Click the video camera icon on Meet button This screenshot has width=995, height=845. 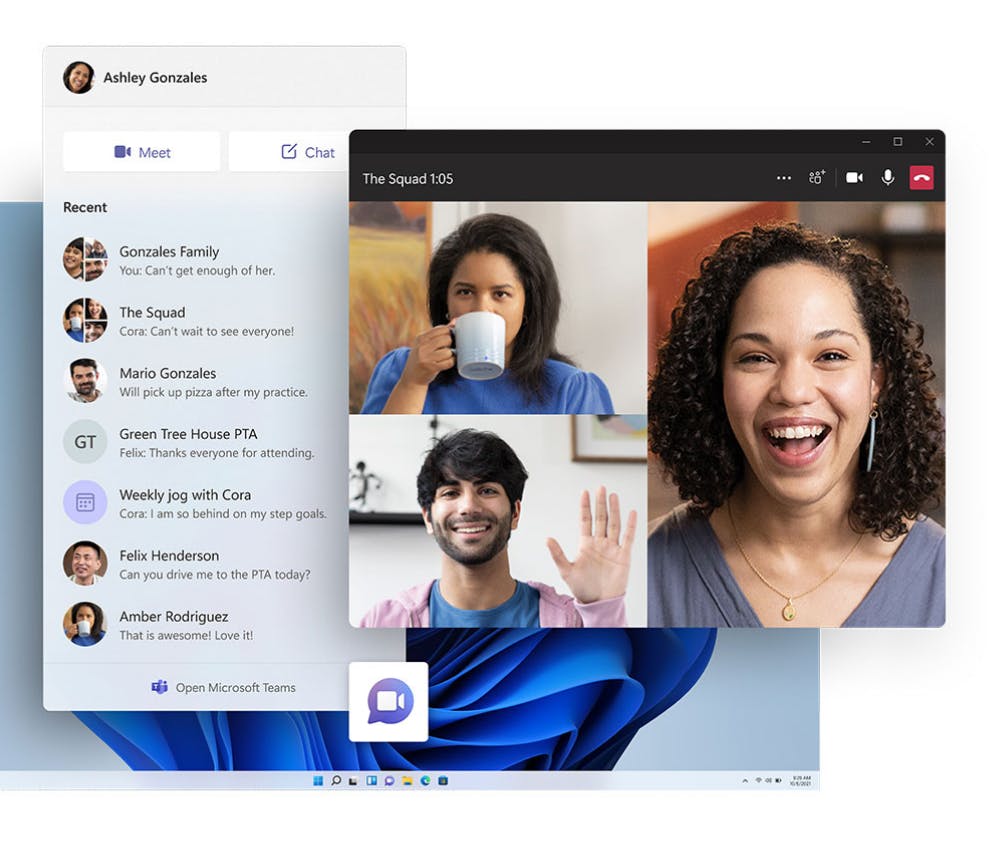(x=122, y=152)
